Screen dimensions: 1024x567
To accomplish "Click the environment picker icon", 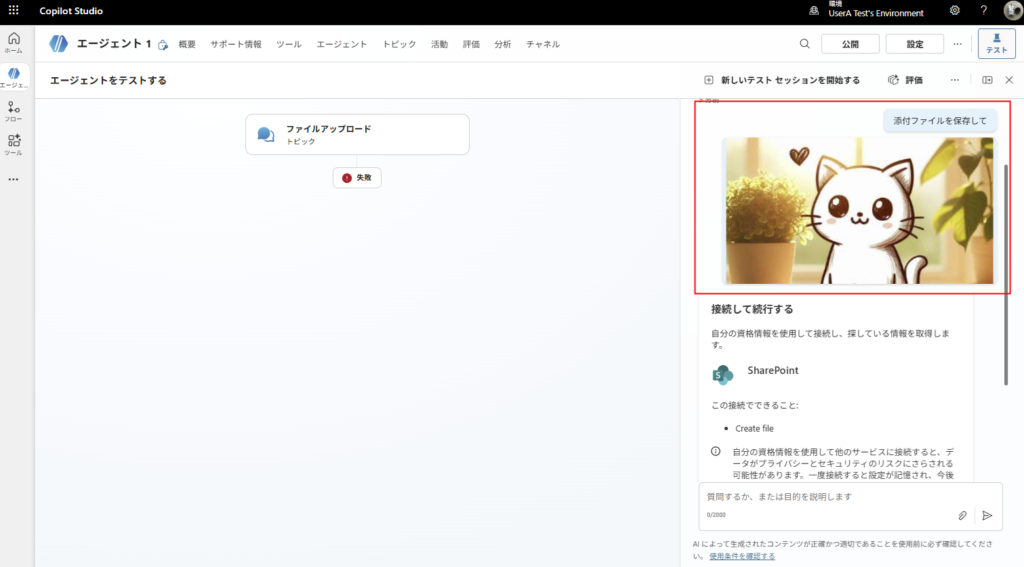I will [814, 10].
